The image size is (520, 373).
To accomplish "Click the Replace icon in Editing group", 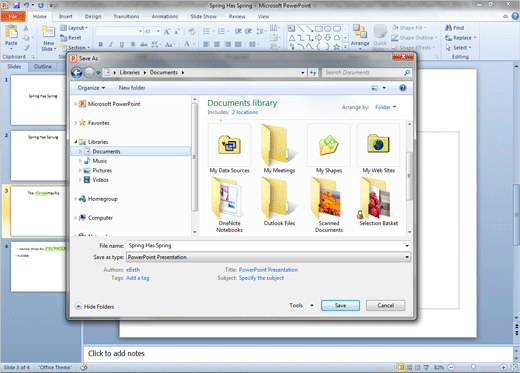I will (448, 38).
